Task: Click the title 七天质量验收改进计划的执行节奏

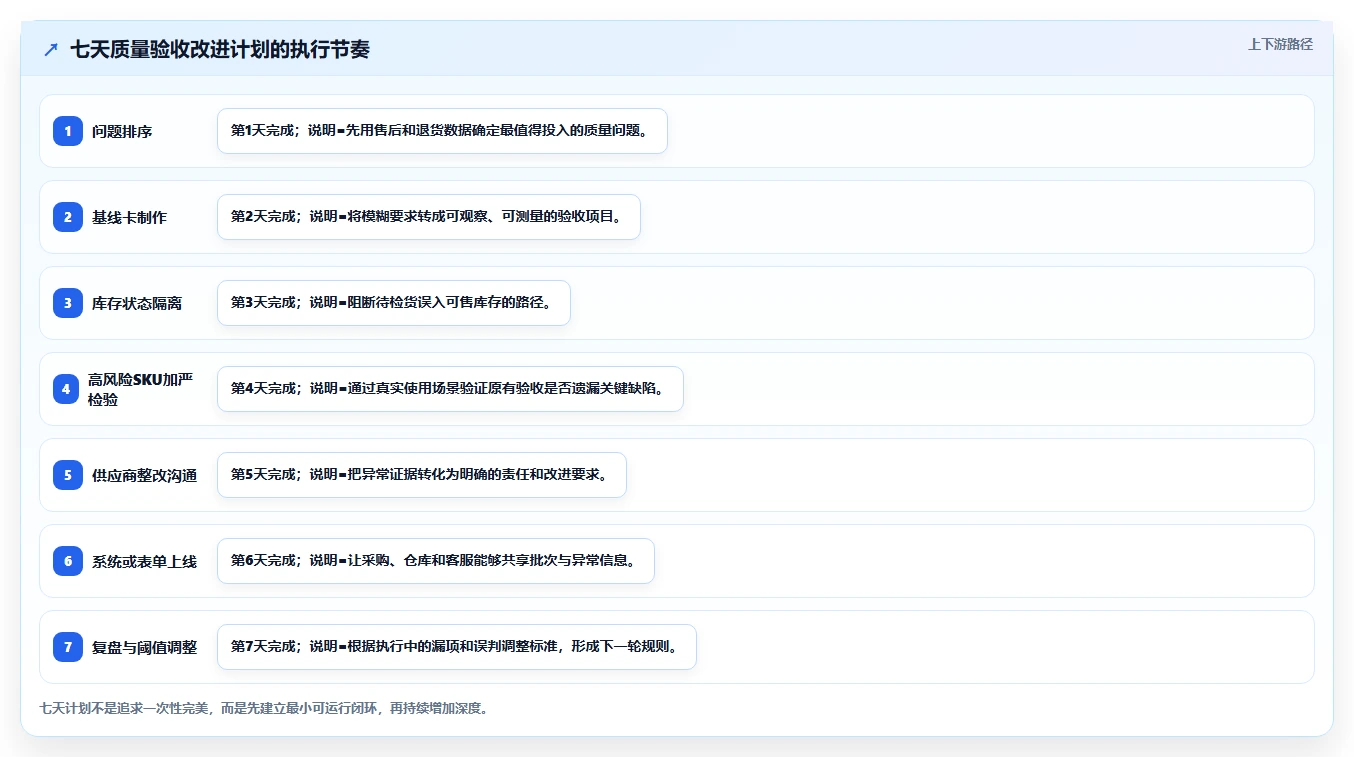Action: 220,50
